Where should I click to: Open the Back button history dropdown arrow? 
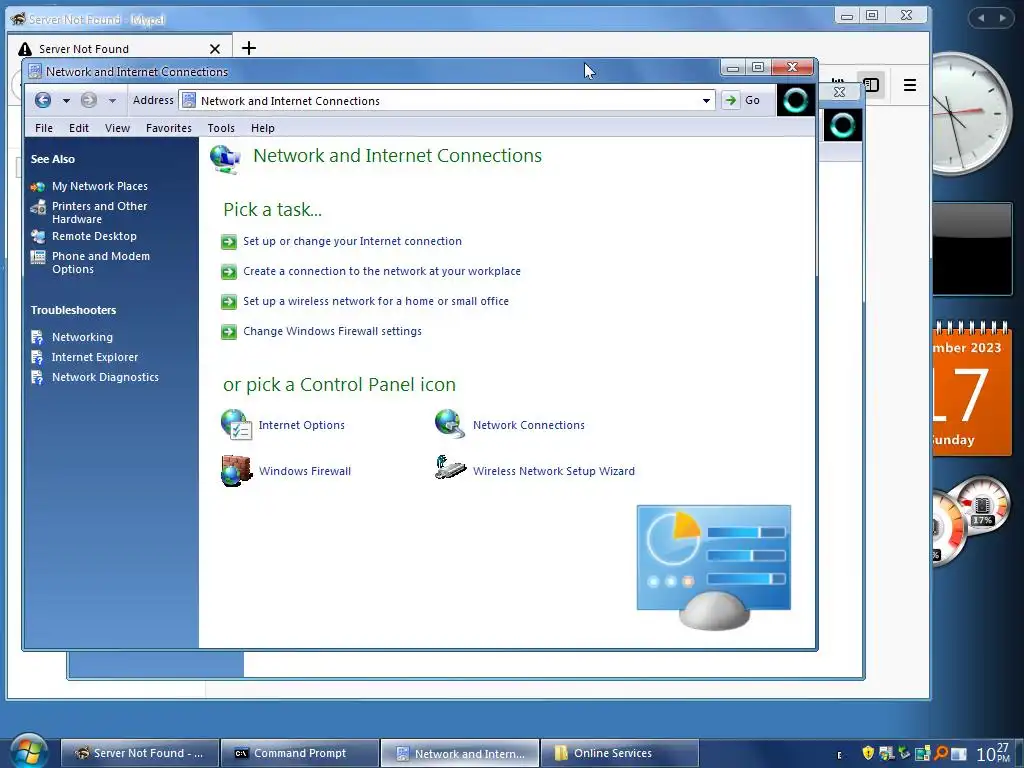66,101
